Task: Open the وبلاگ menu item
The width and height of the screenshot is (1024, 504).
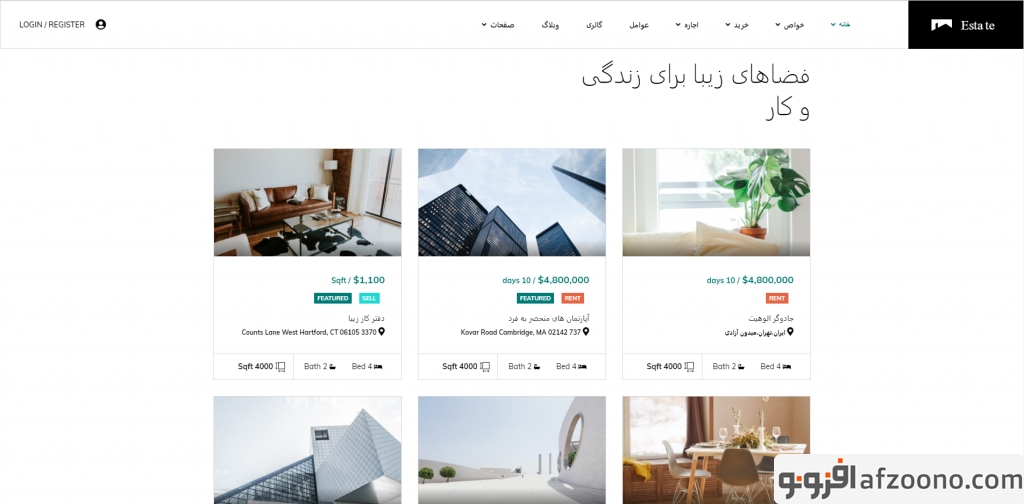Action: (550, 25)
